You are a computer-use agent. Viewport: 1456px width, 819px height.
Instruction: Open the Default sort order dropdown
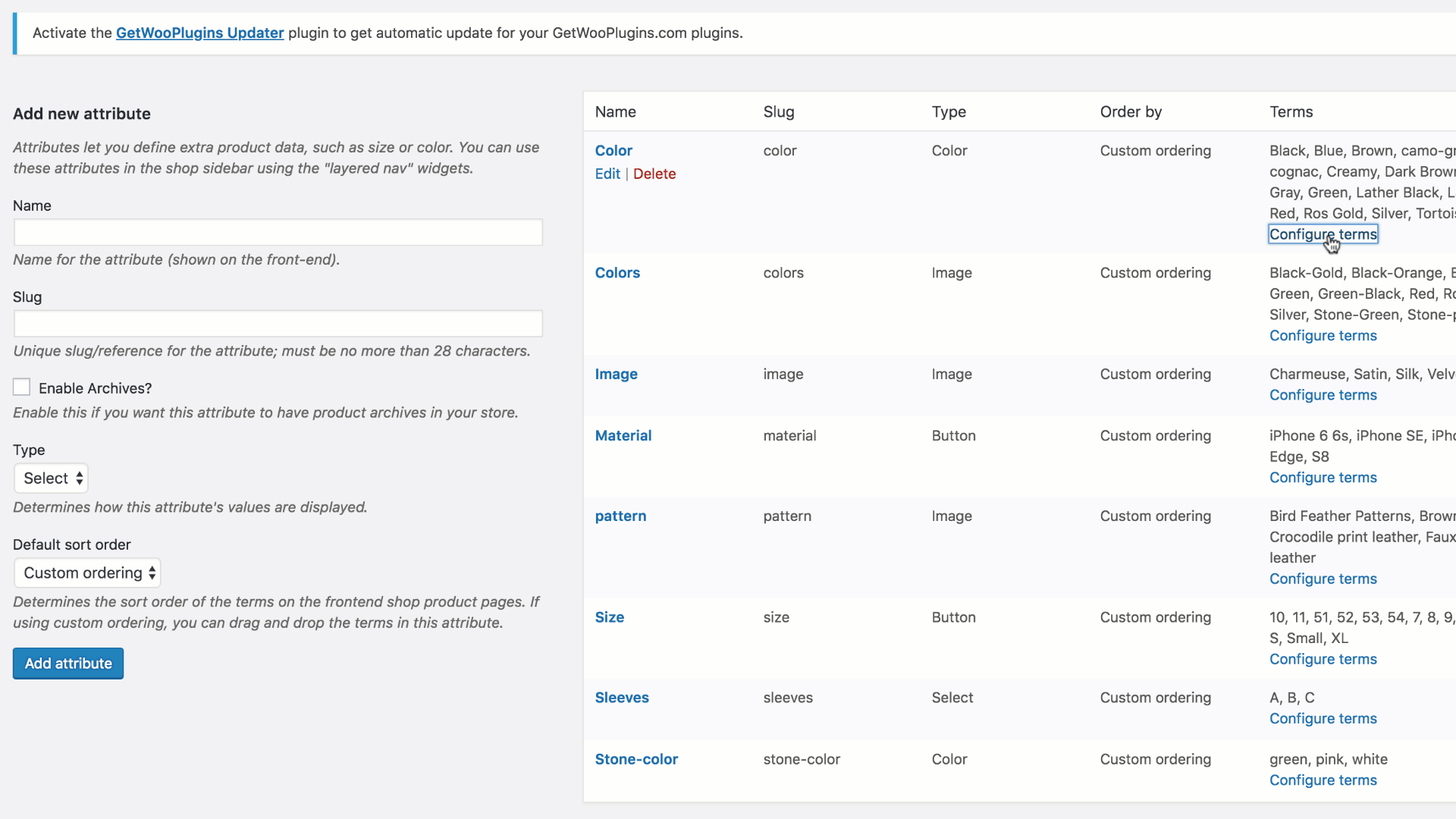86,573
